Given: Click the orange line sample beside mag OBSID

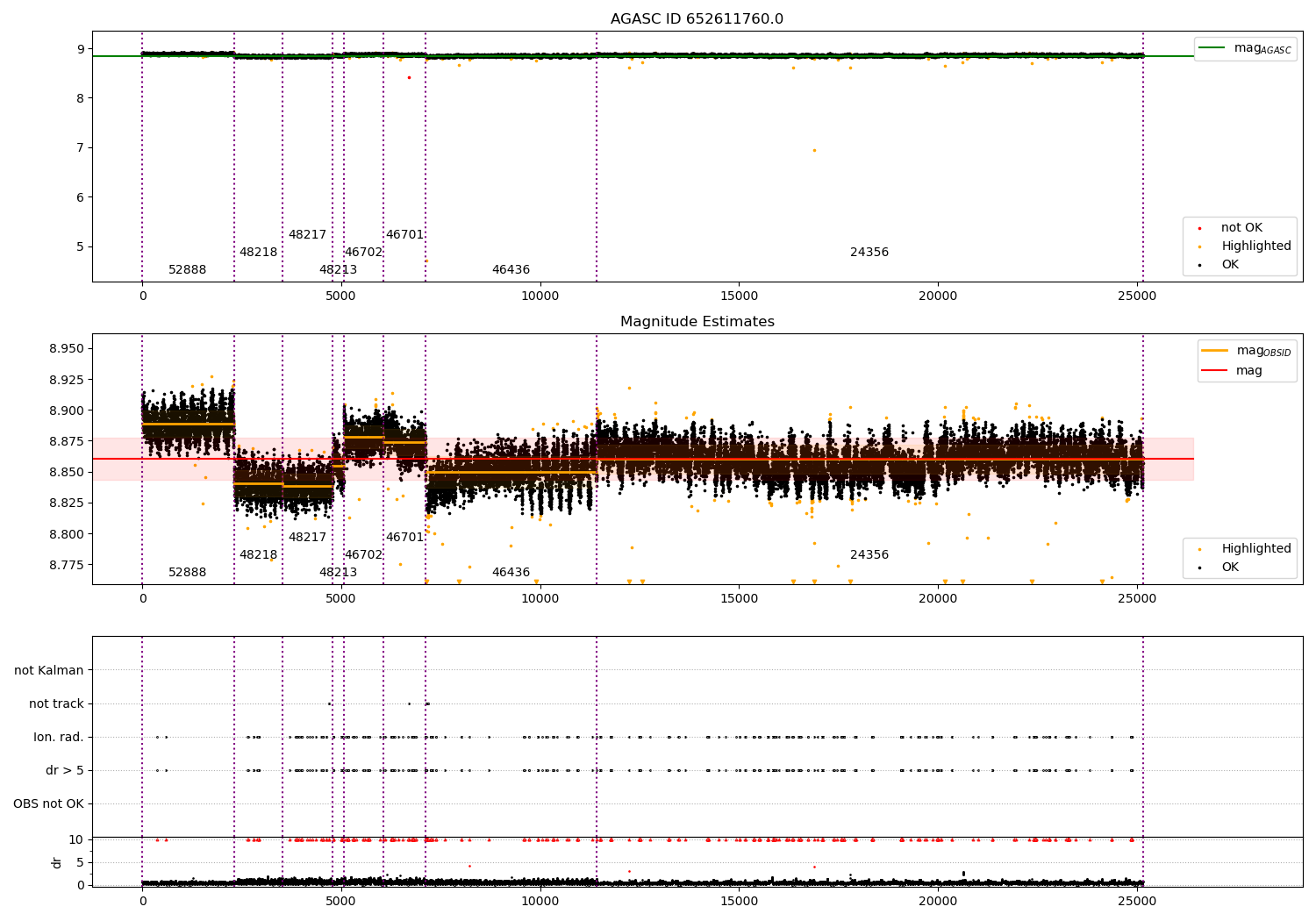Looking at the screenshot, I should (x=1214, y=351).
